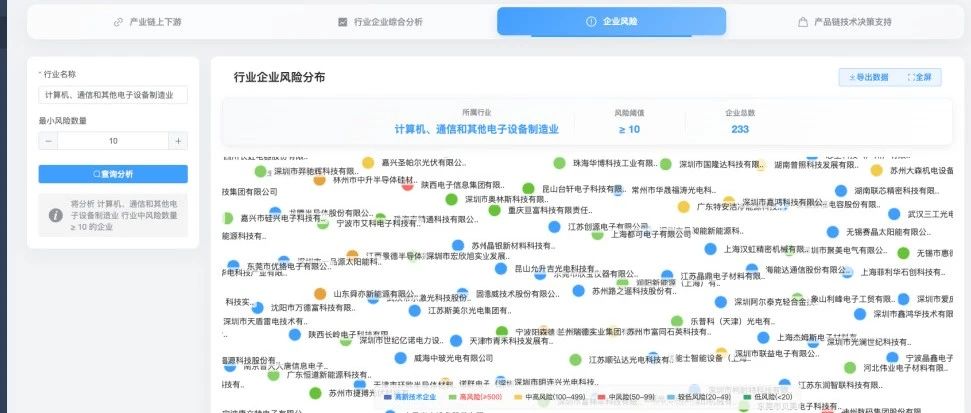
Task: Toggle 高风险(≥500) legend entry
Action: (477, 396)
